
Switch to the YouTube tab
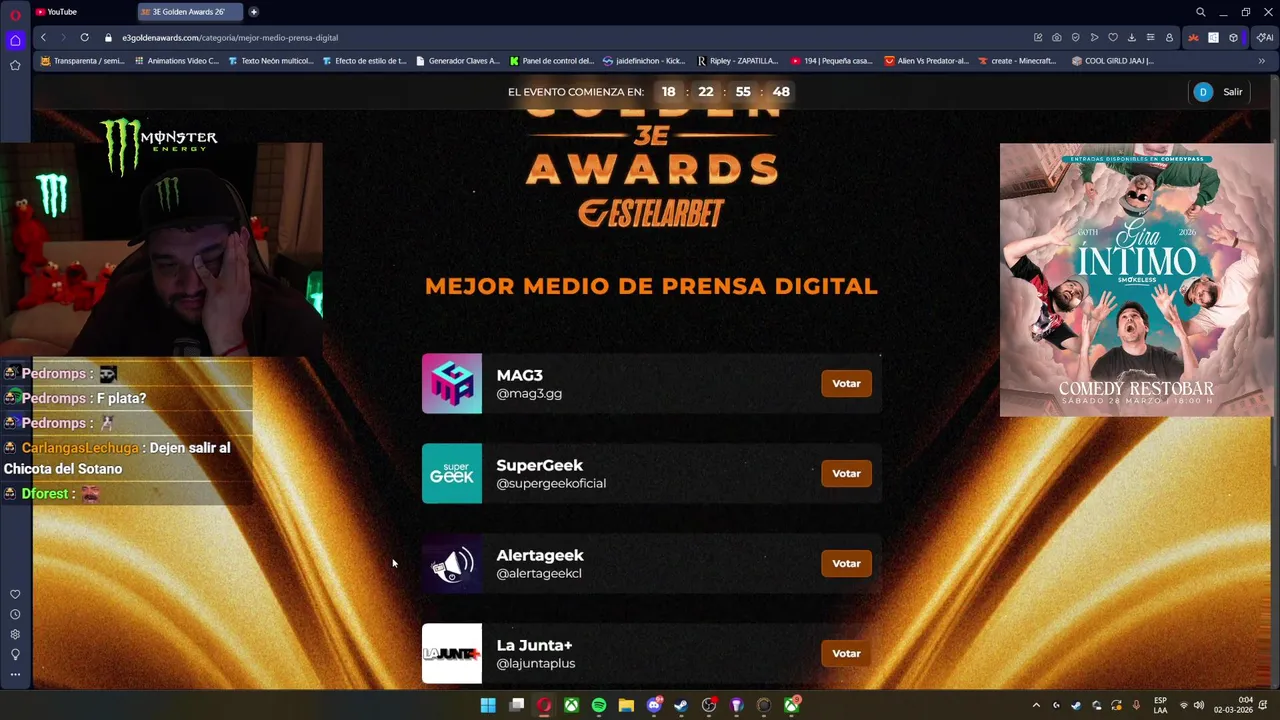[80, 12]
